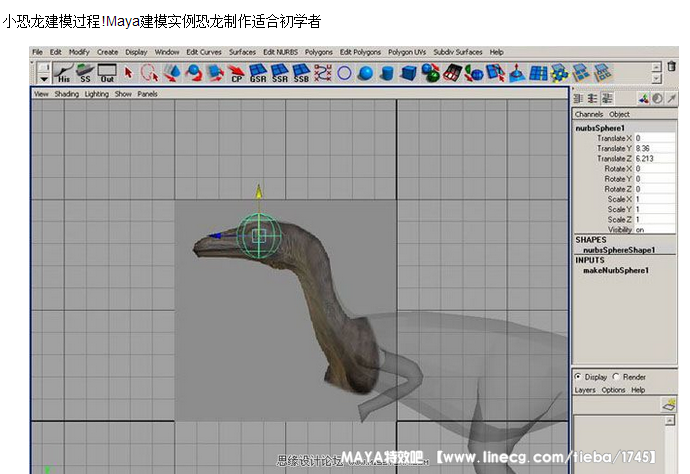Open the Edit Curves menu
The image size is (690, 474).
point(204,52)
